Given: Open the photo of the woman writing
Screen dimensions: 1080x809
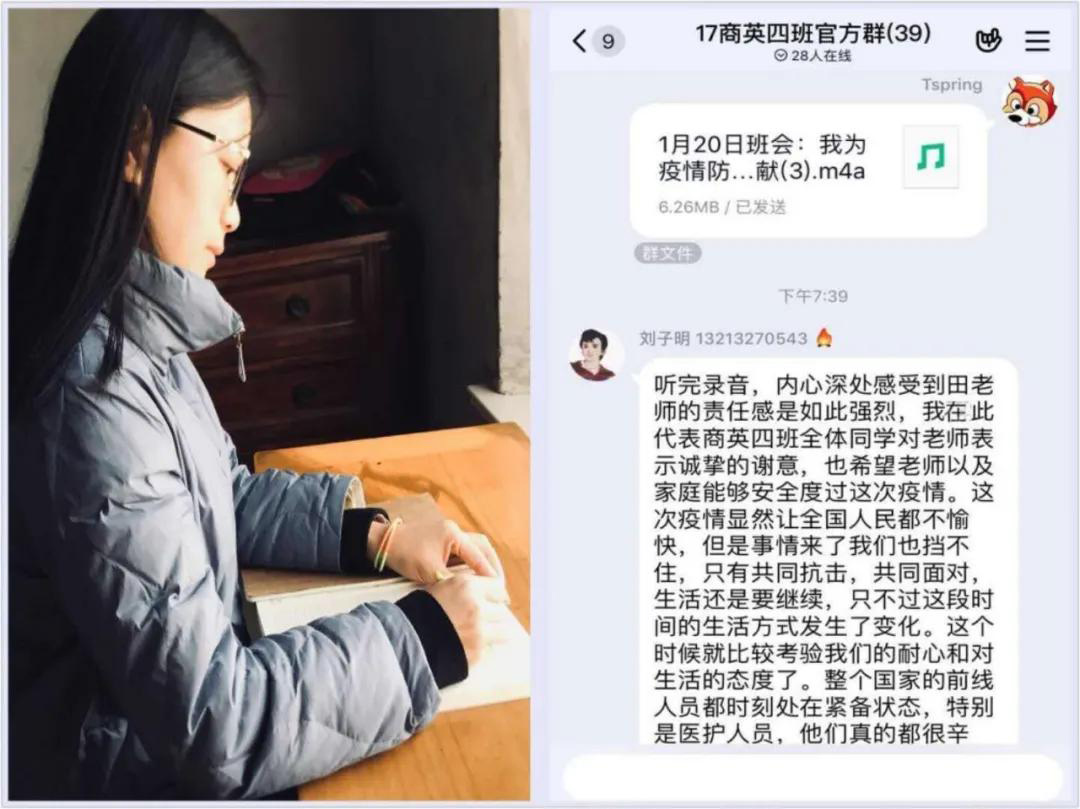Looking at the screenshot, I should 269,404.
